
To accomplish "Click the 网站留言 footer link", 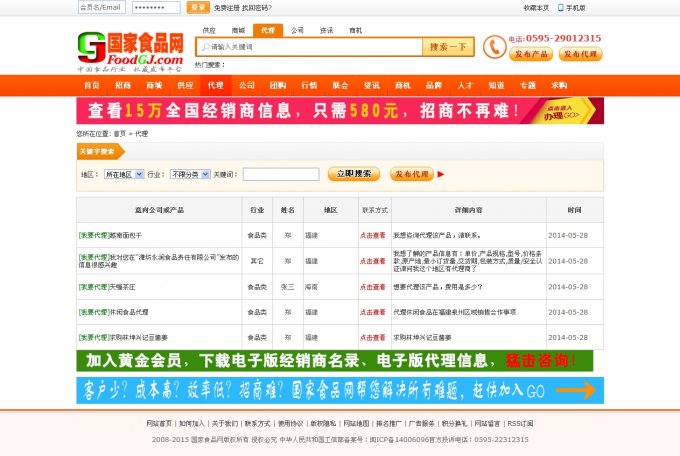I will click(x=487, y=423).
